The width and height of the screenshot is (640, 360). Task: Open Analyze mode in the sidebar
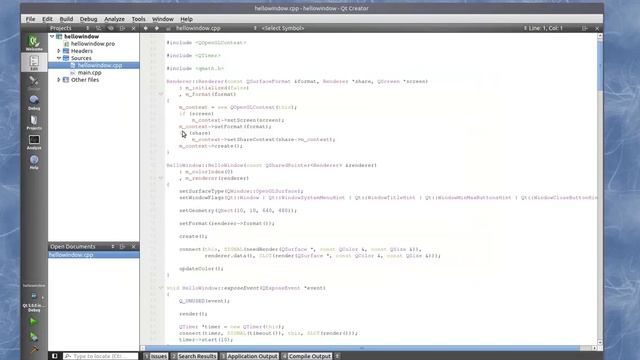click(x=34, y=142)
